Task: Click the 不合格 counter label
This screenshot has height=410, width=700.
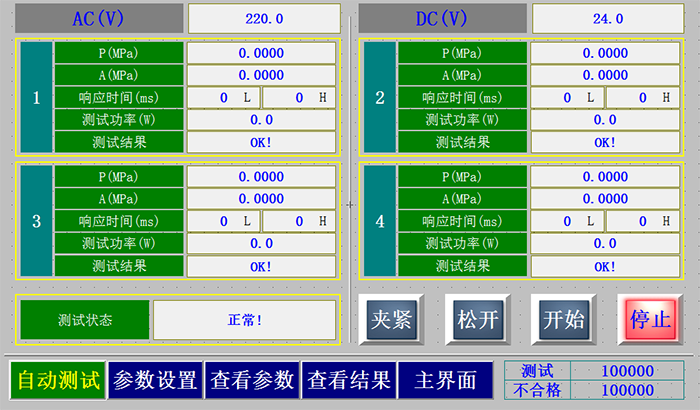Action: [x=537, y=390]
